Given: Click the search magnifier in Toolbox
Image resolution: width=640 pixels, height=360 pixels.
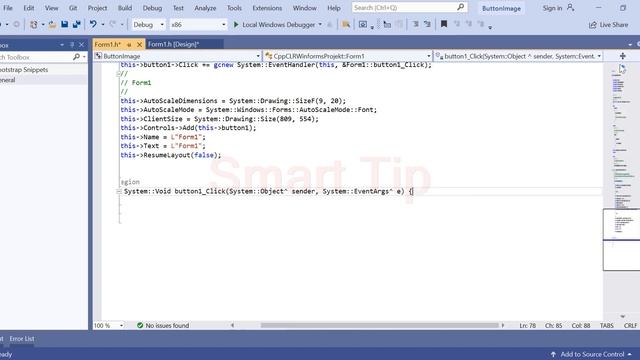Looking at the screenshot, I should point(76,57).
